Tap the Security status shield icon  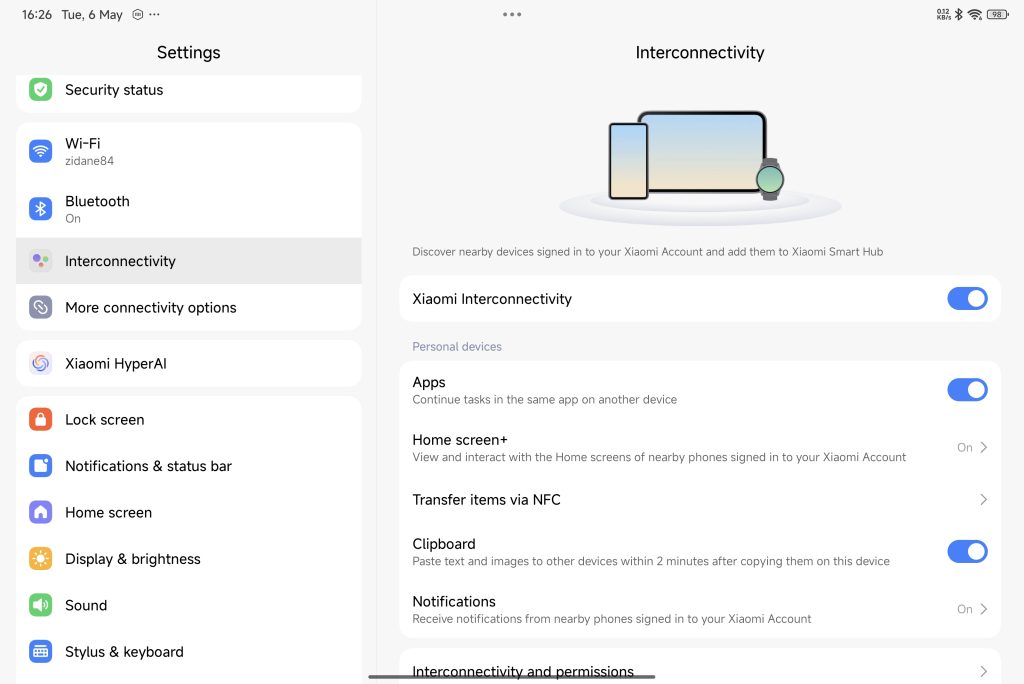pos(40,90)
